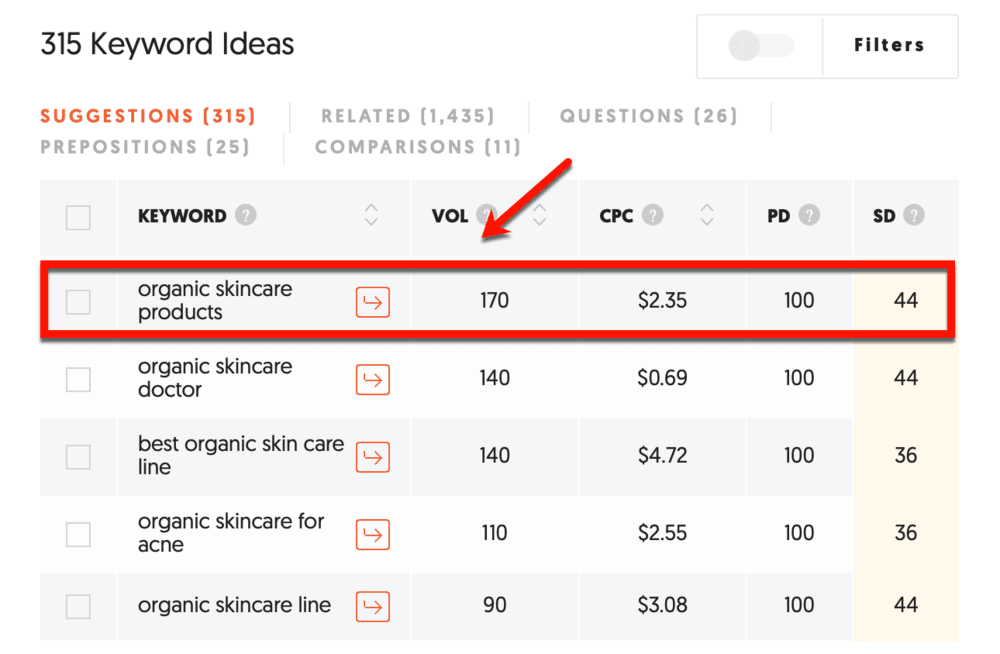This screenshot has width=1000, height=654.
Task: Click the help icon next to VOL header
Action: pyautogui.click(x=487, y=215)
